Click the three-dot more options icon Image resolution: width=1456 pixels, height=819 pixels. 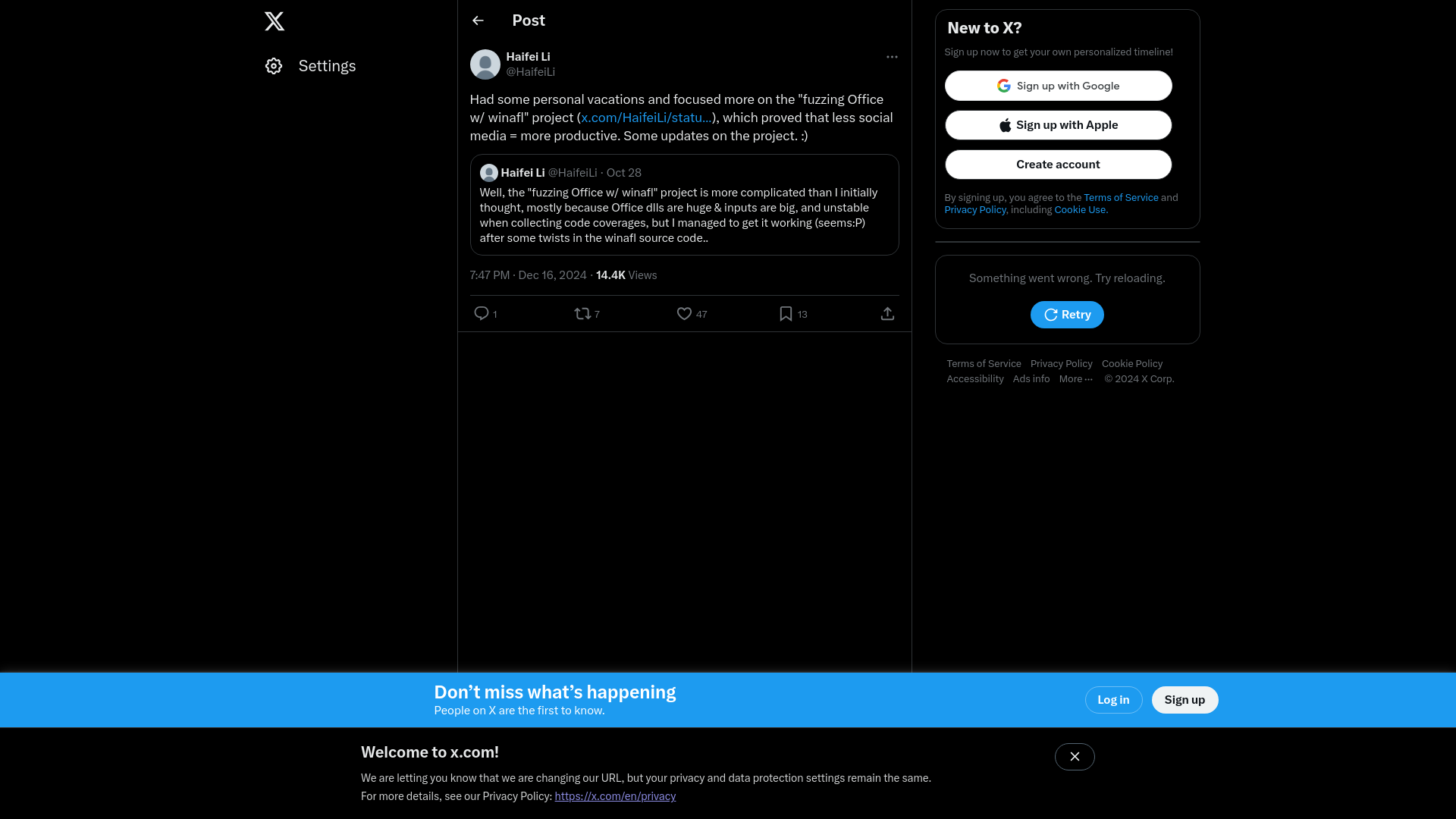tap(892, 57)
